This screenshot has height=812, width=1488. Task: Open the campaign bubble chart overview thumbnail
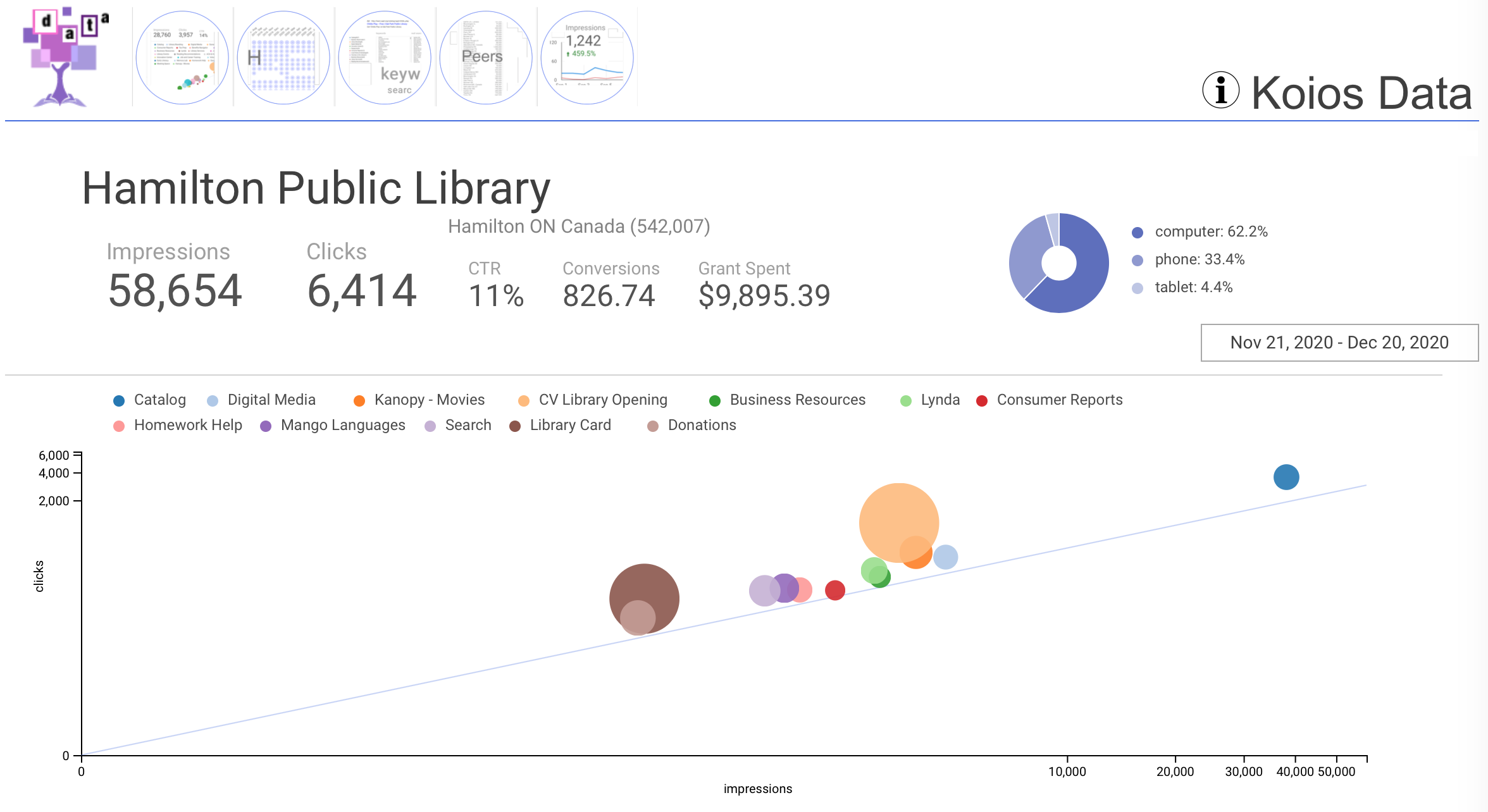pos(182,58)
